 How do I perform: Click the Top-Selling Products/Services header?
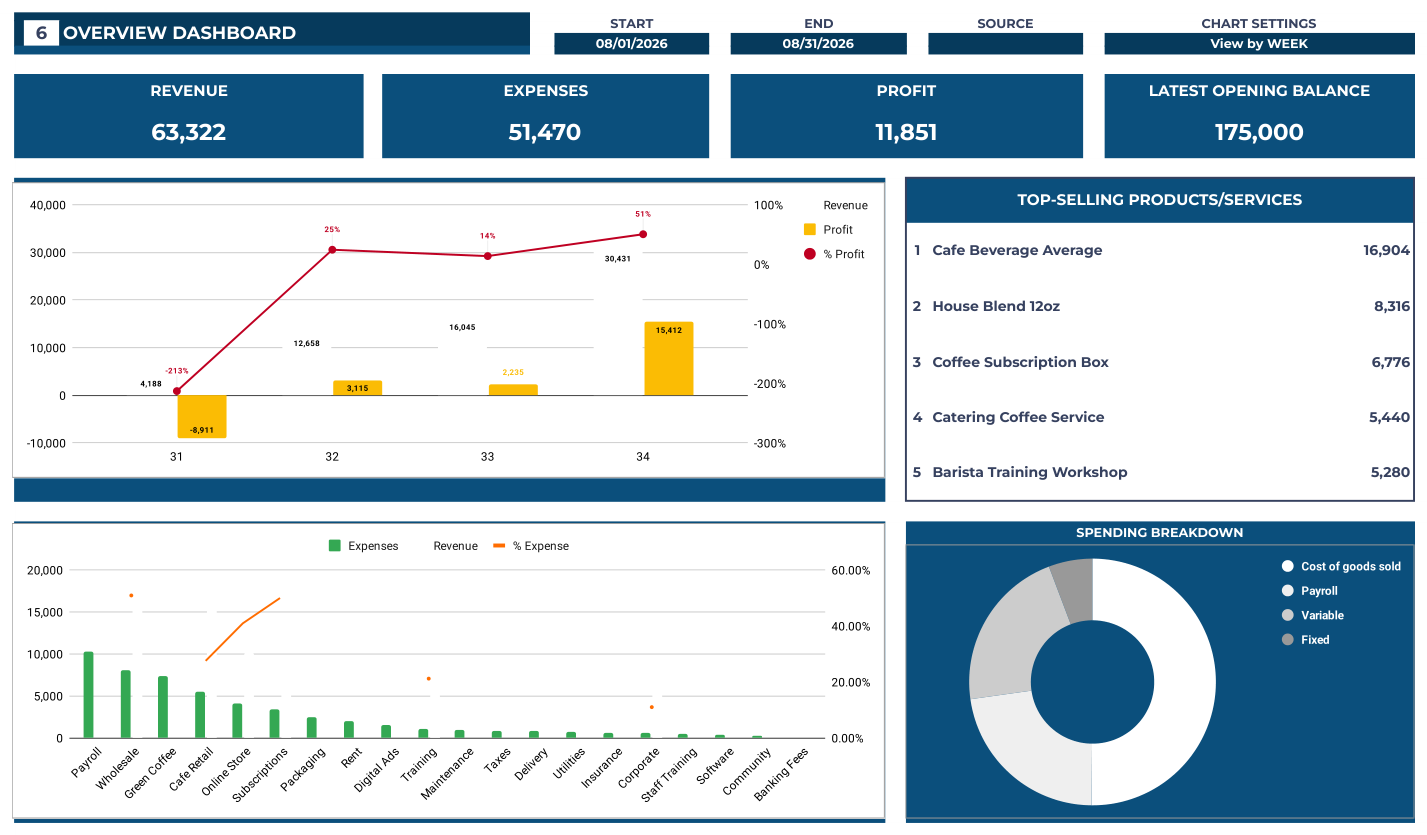point(1160,200)
